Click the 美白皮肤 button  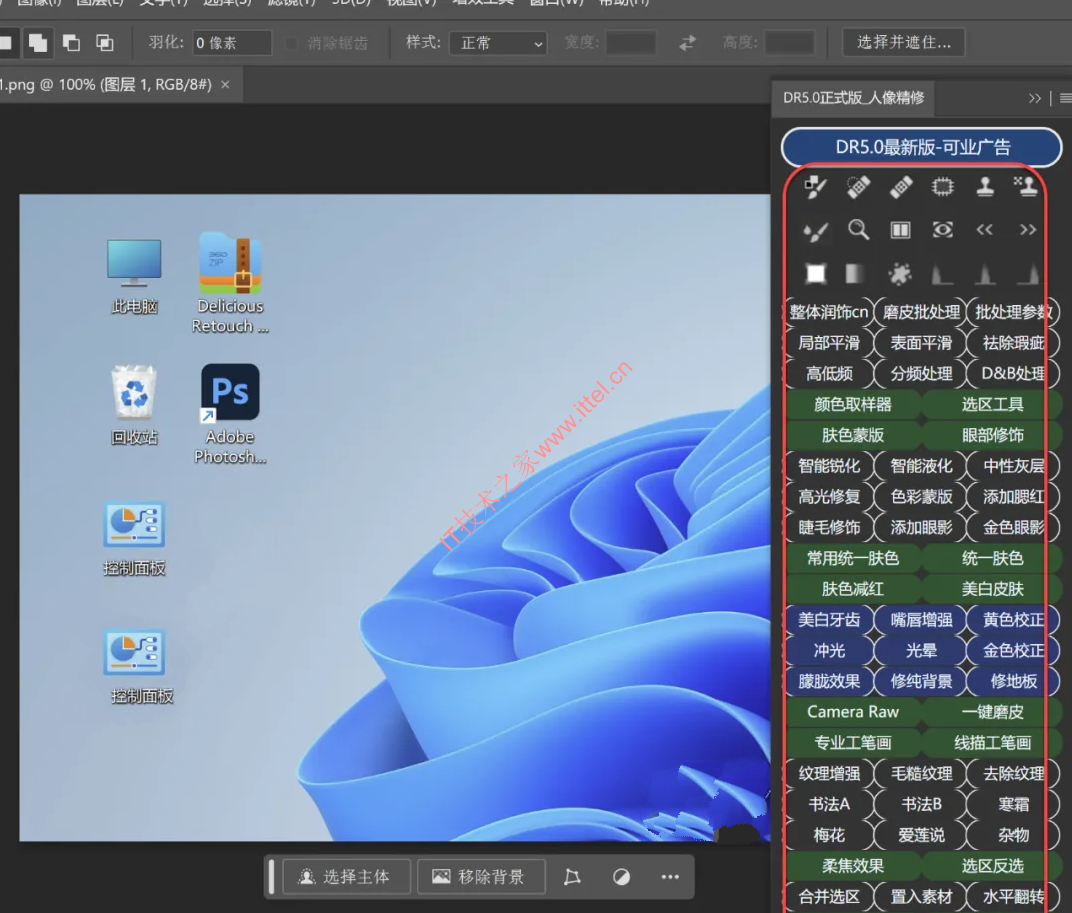(992, 589)
